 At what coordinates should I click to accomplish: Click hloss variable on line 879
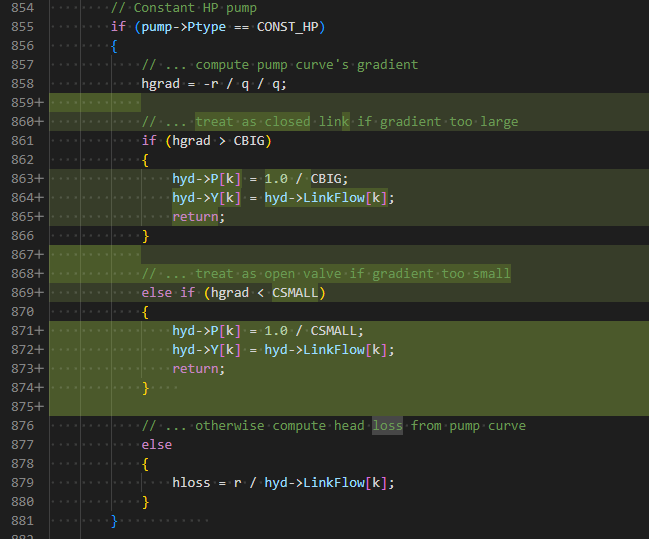tap(191, 483)
